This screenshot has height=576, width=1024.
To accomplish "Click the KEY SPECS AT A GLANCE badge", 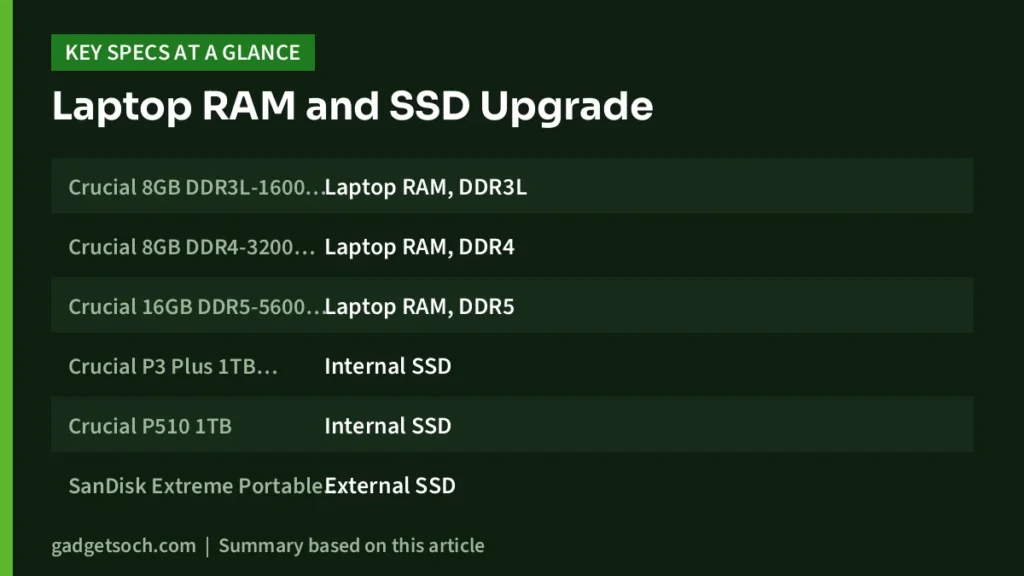I will coord(183,52).
